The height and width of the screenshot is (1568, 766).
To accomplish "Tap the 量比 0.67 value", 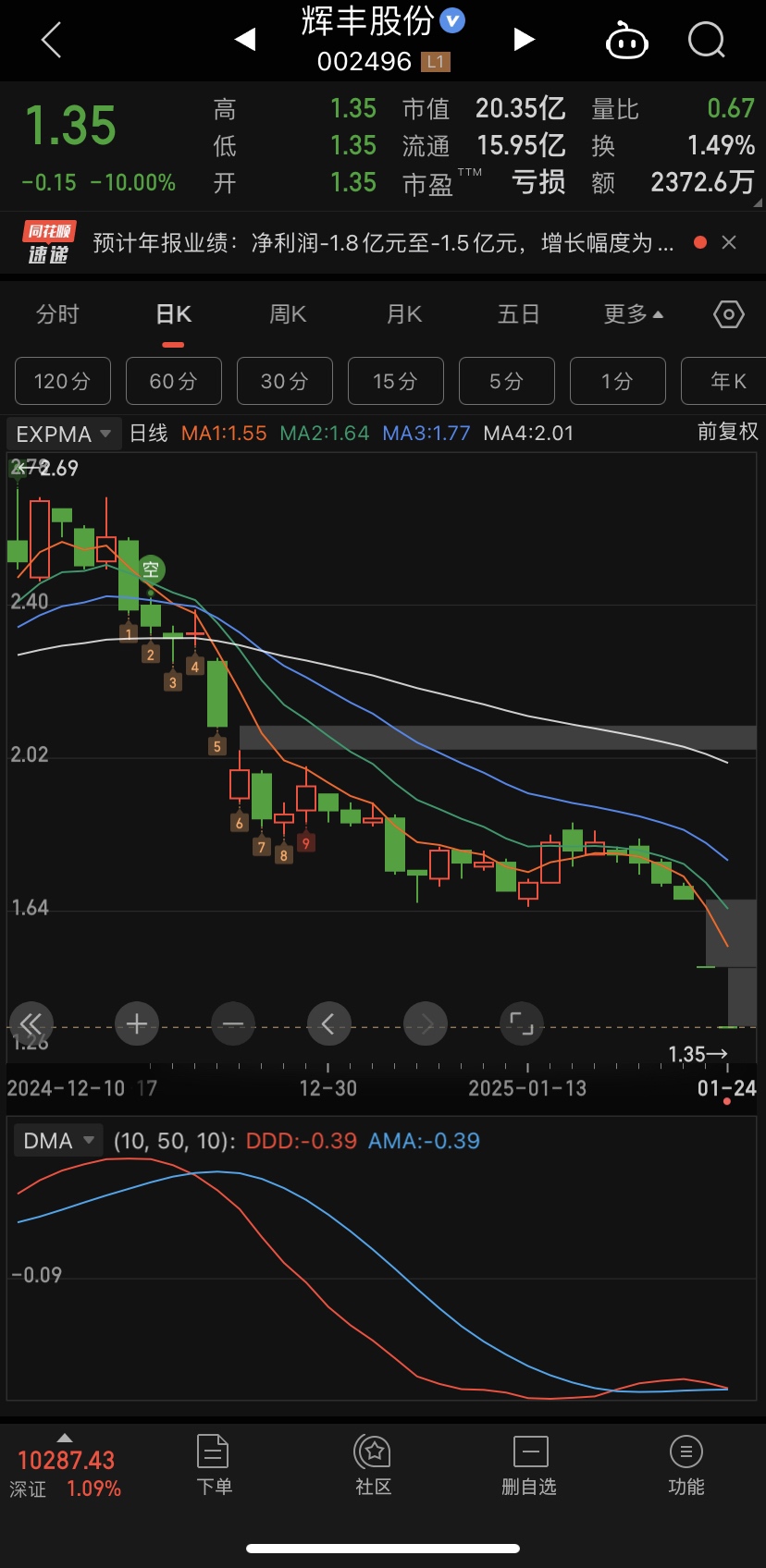I will click(731, 109).
